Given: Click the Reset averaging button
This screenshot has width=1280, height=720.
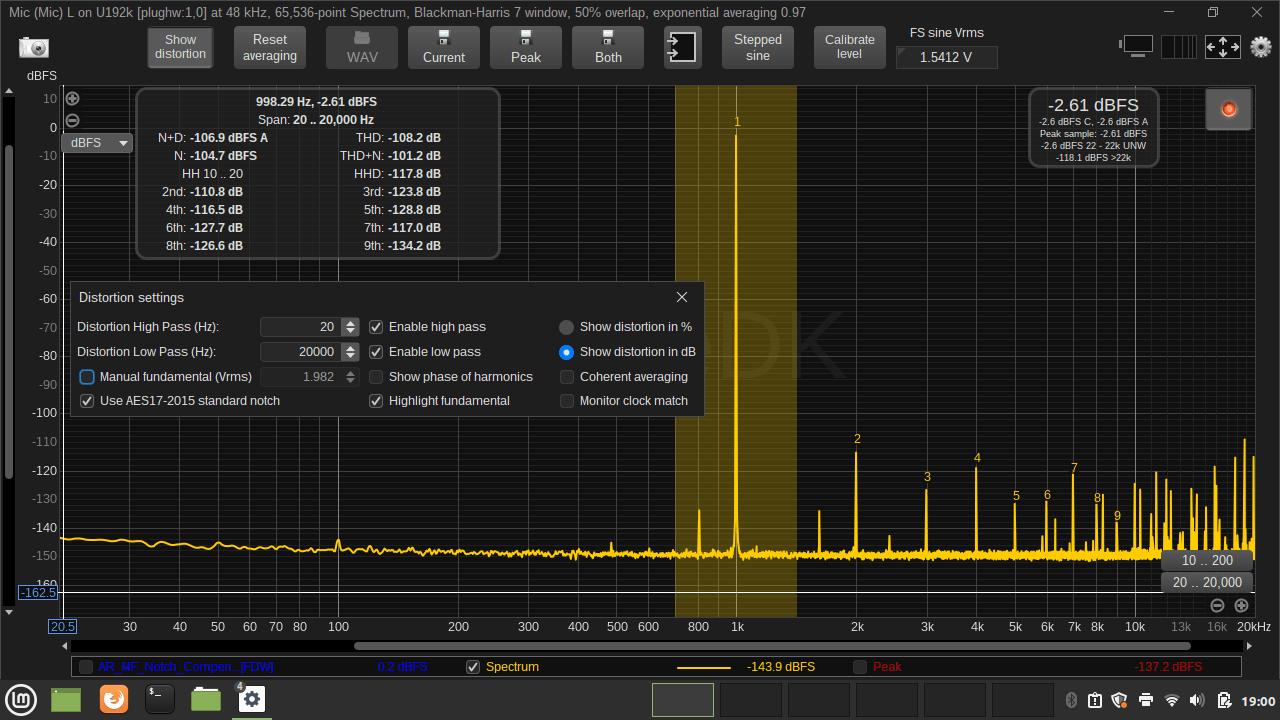Looking at the screenshot, I should coord(270,47).
